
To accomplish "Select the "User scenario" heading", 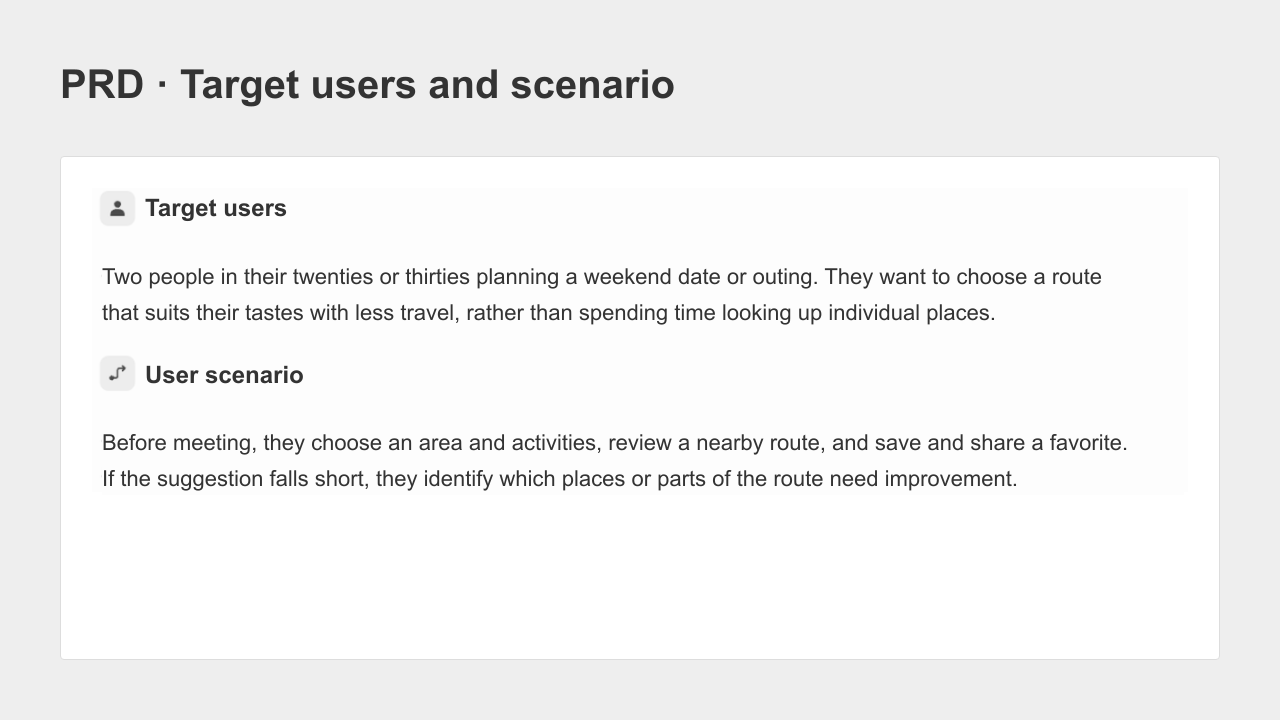I will click(224, 375).
